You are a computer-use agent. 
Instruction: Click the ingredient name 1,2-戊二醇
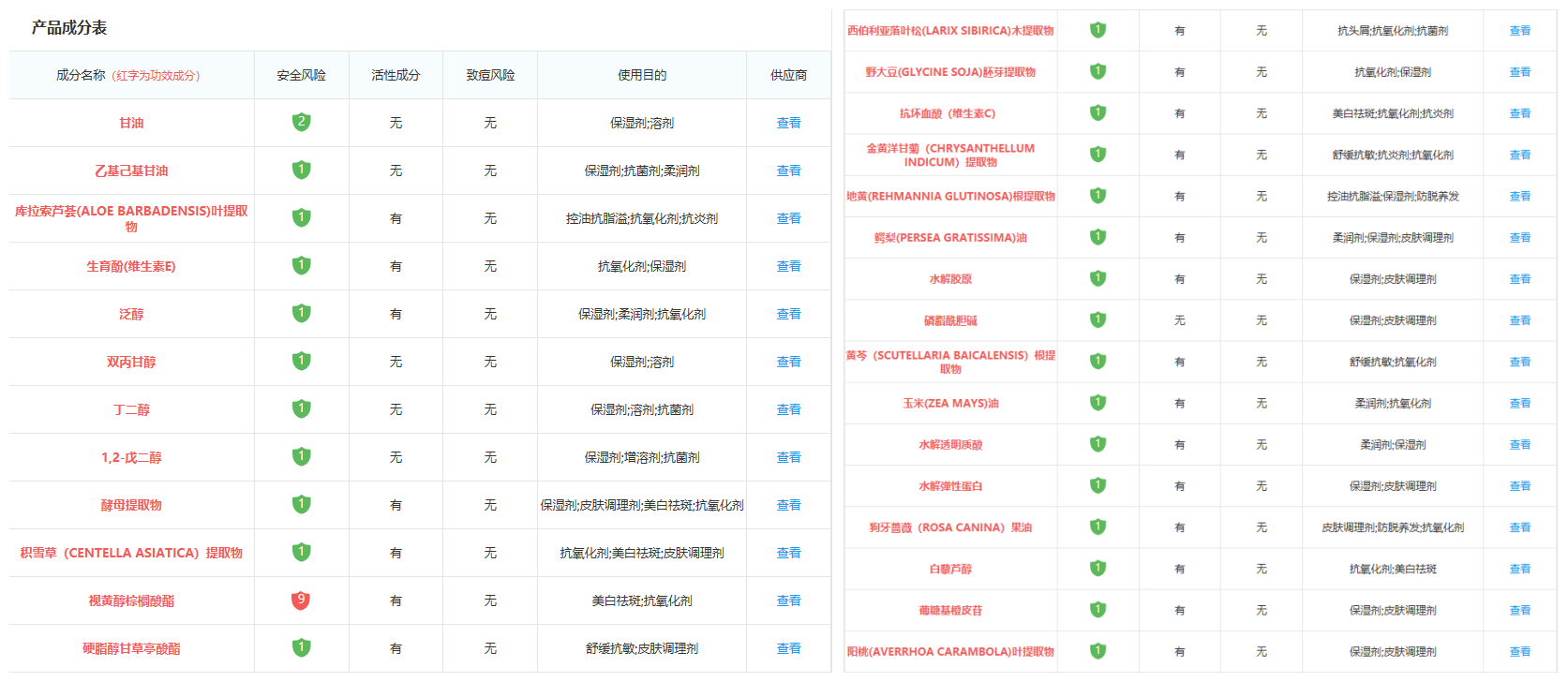click(131, 457)
